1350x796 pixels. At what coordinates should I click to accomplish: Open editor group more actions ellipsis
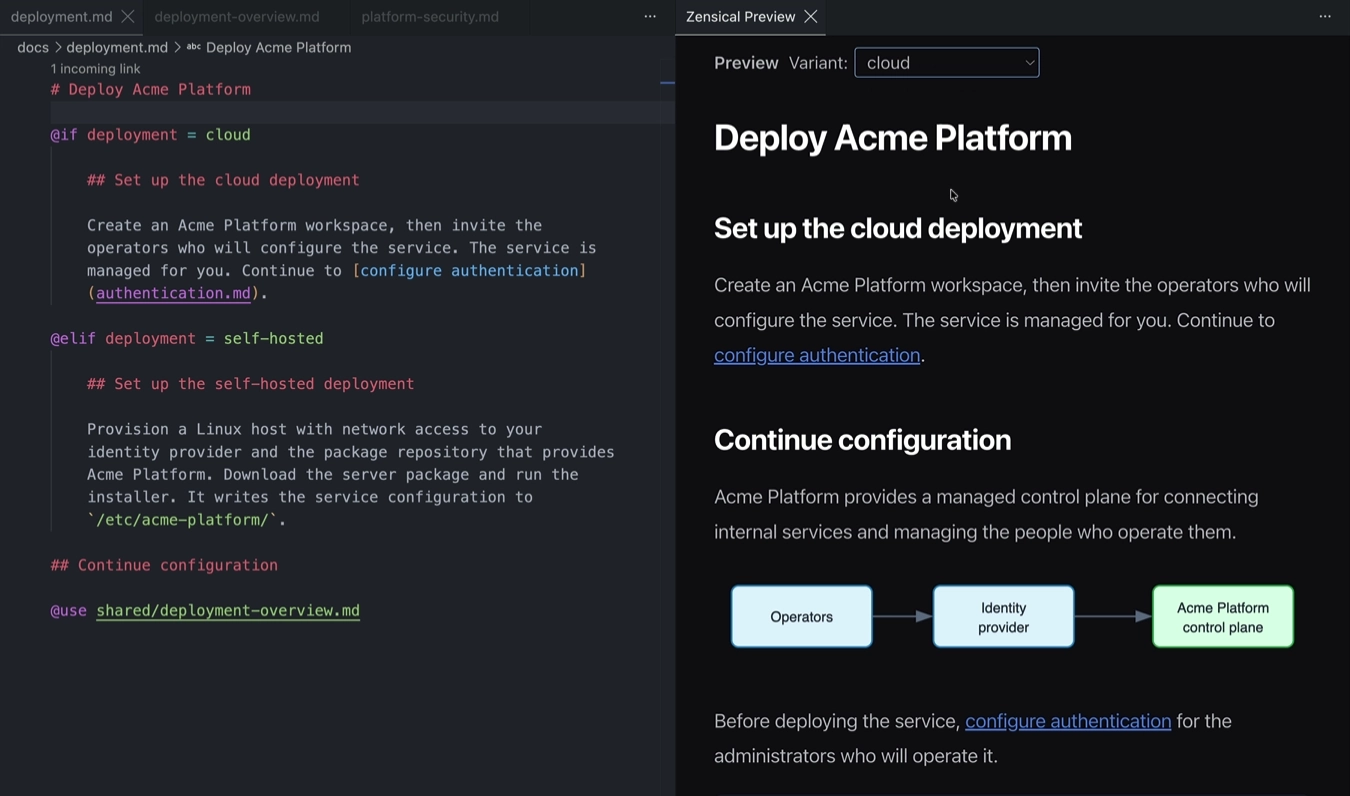pos(650,17)
